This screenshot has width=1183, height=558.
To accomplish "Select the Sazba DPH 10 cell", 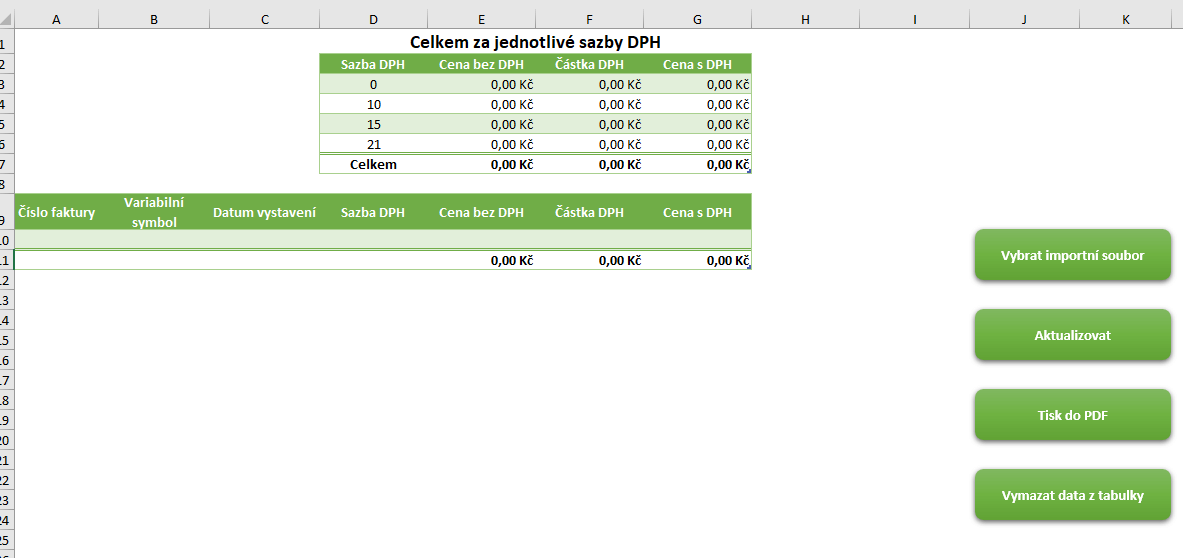I will tap(373, 104).
